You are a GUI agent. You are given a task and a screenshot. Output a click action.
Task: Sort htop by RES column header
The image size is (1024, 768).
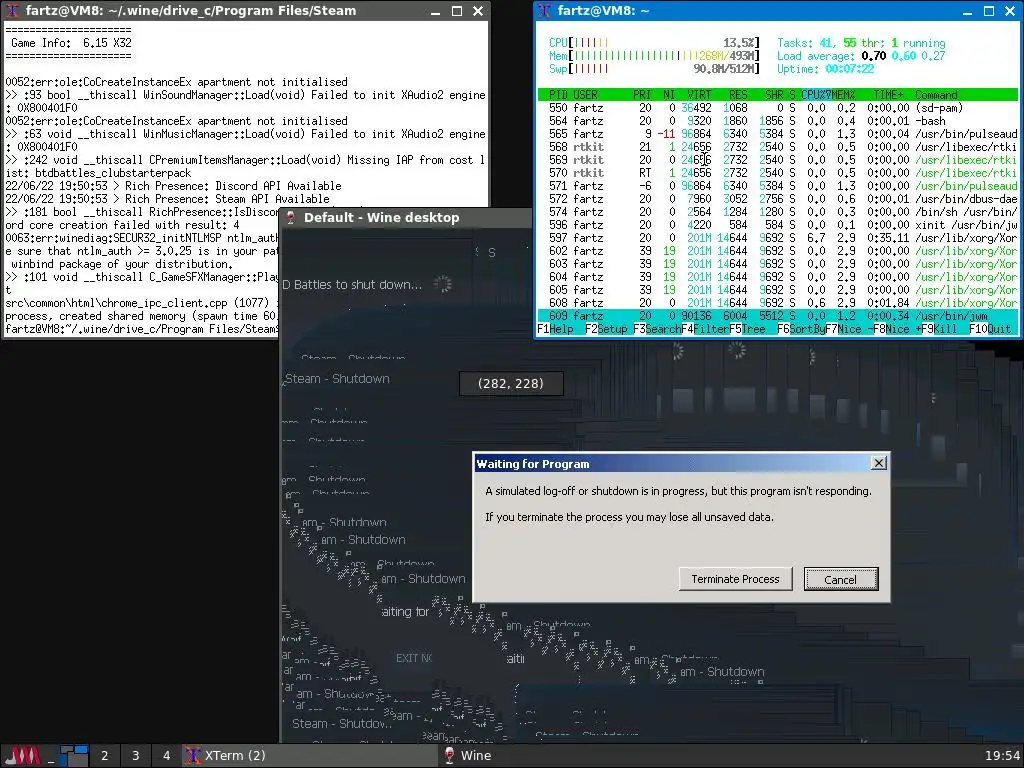pos(738,95)
